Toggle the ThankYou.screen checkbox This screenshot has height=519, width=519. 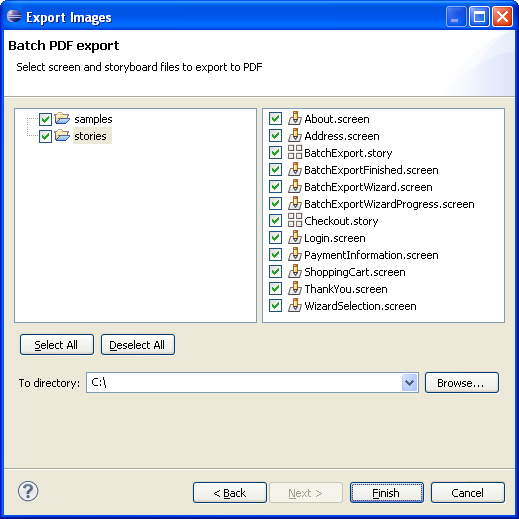[x=275, y=289]
